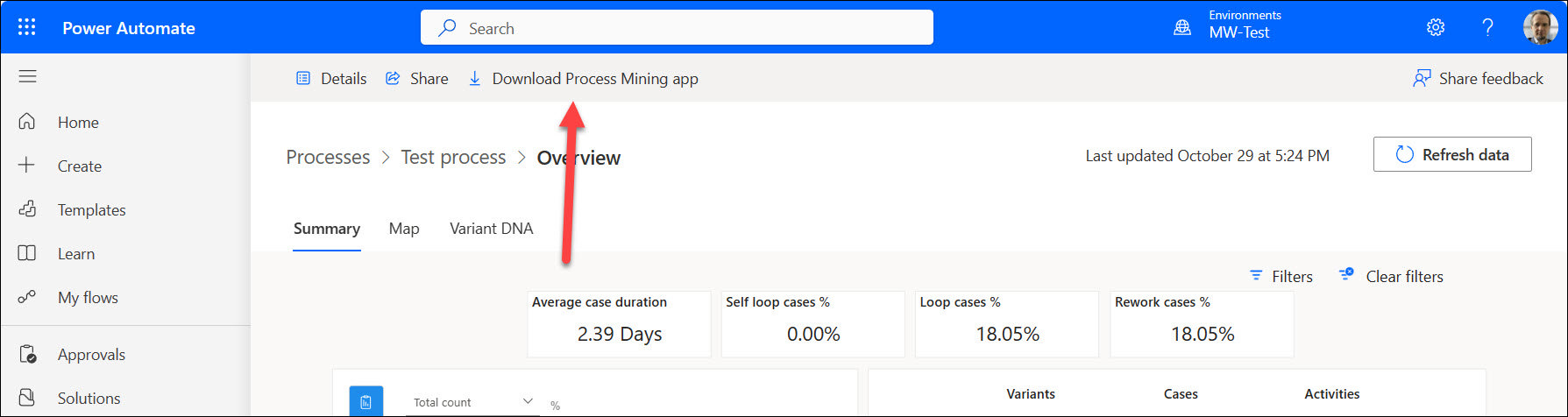
Task: Open the settings gear icon
Action: [x=1435, y=28]
